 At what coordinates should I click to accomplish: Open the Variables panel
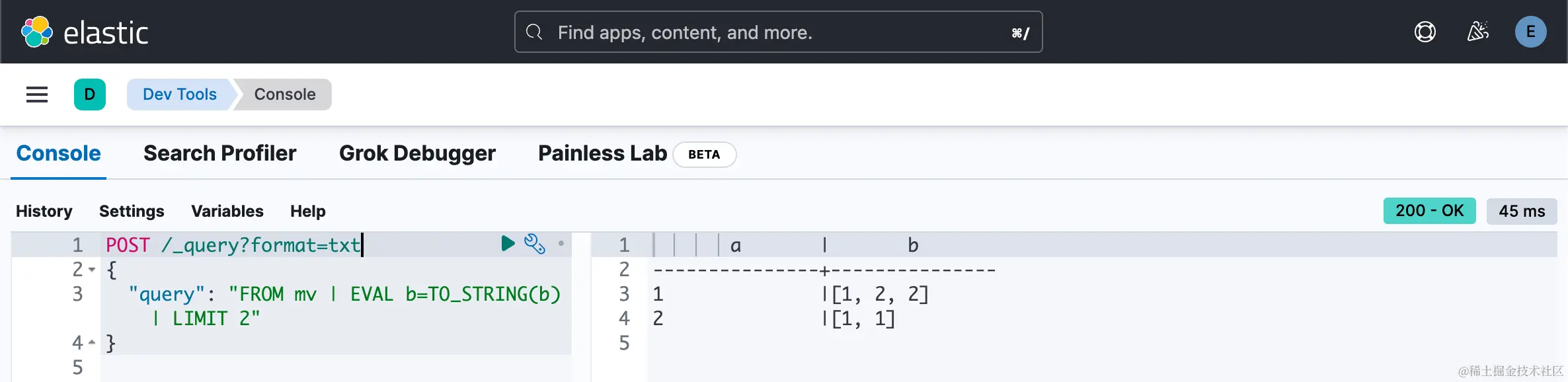227,211
